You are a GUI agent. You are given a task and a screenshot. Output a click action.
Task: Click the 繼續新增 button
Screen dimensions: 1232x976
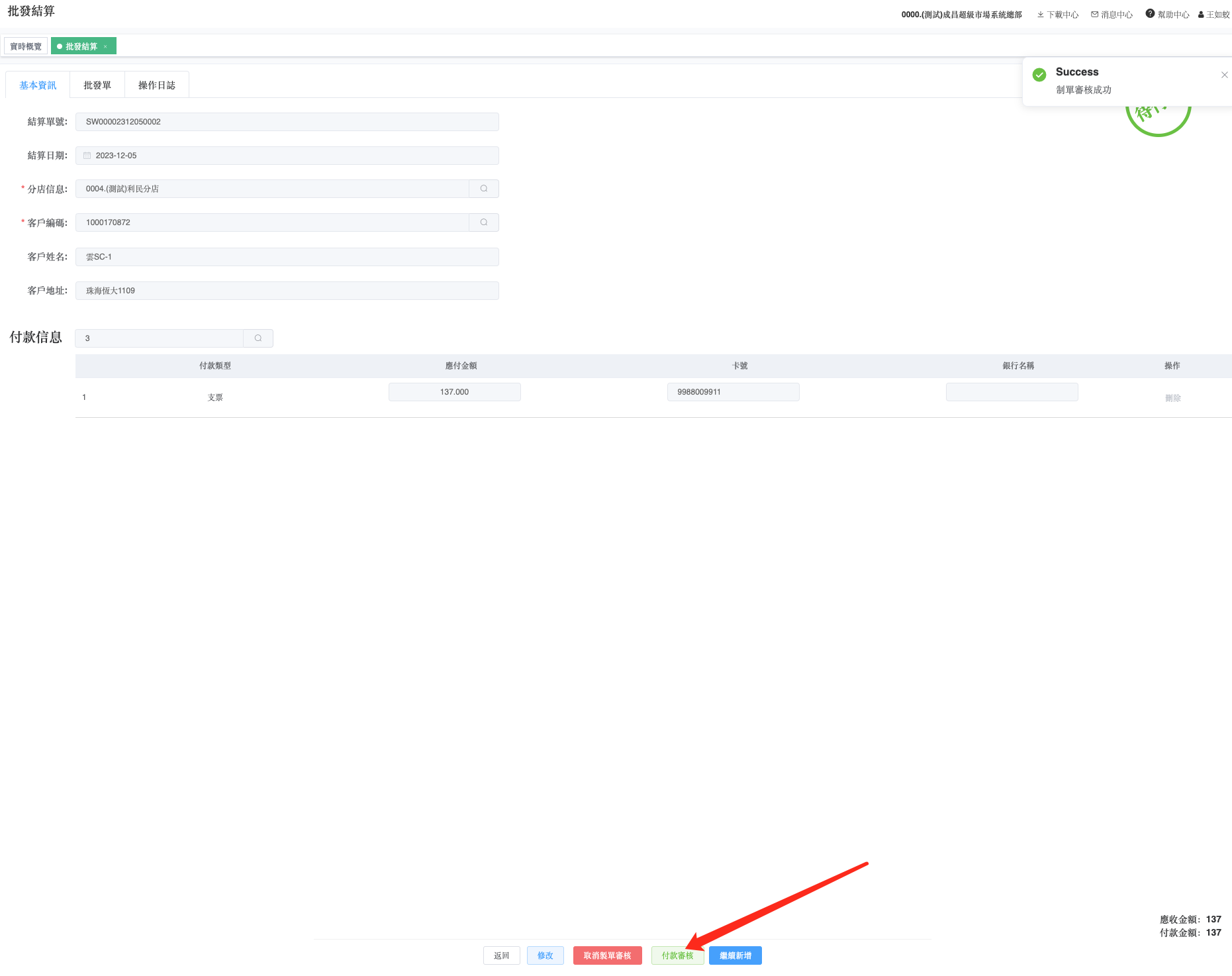point(735,955)
